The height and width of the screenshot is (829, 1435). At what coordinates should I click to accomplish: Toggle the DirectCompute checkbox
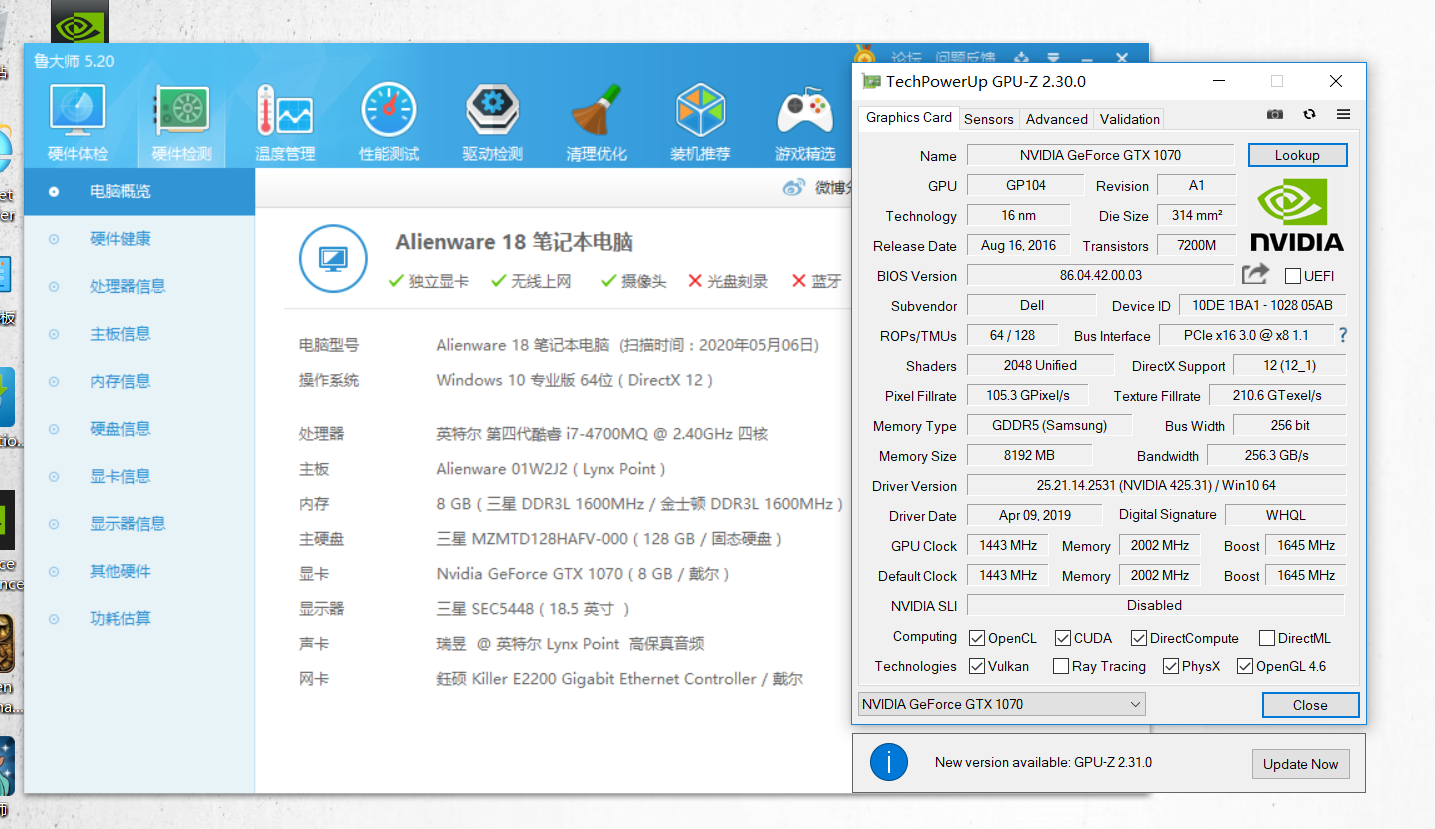1138,638
